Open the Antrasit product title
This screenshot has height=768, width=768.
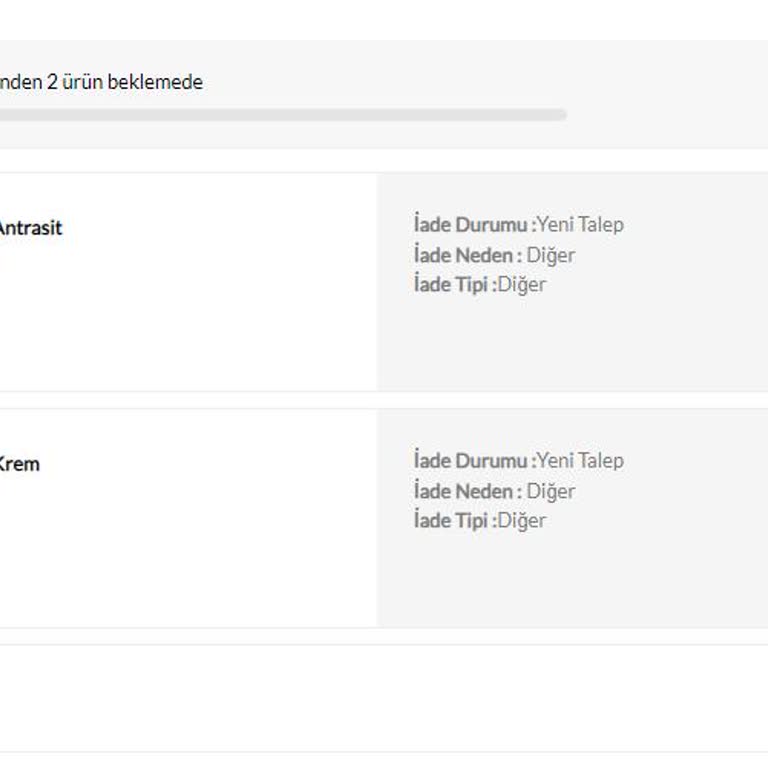(x=30, y=228)
